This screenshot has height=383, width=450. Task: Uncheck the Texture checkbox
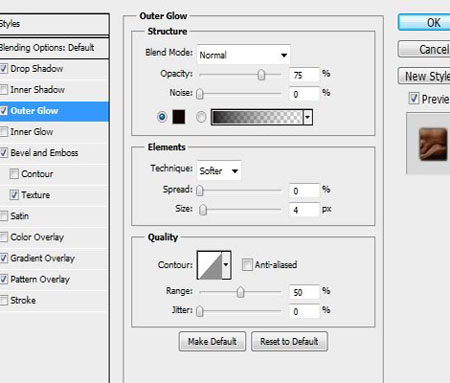point(14,195)
